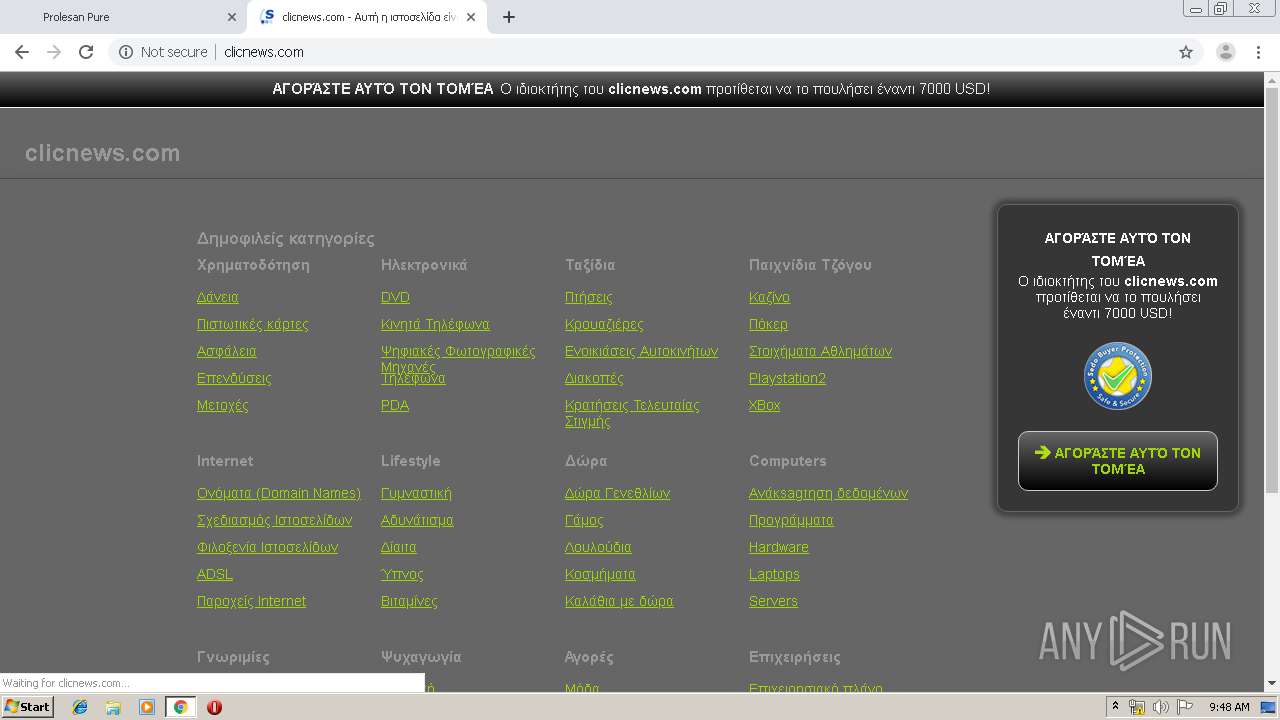The width and height of the screenshot is (1280, 720).
Task: Bookmark this page with the star icon
Action: (1186, 52)
